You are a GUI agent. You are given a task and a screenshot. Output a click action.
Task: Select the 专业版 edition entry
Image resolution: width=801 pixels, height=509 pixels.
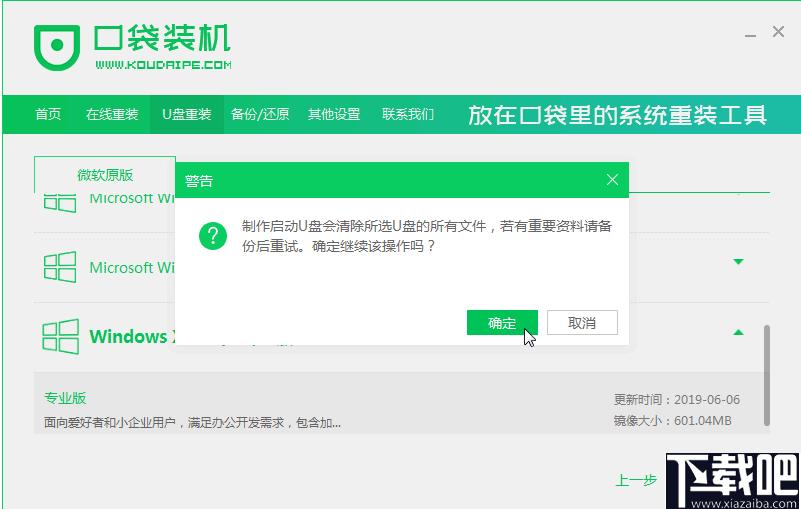click(x=65, y=398)
